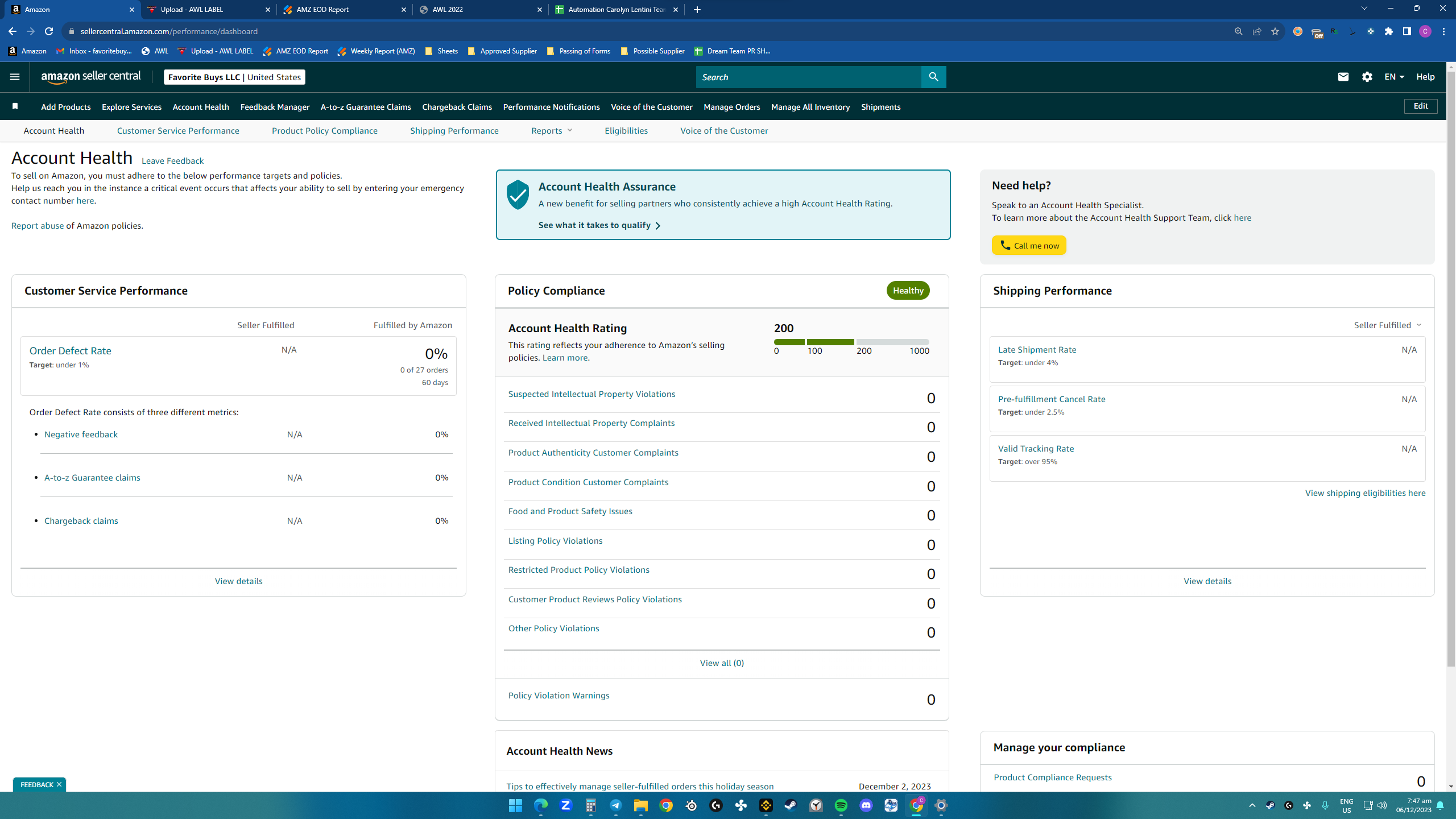Open a new browser tab with plus icon

pyautogui.click(x=697, y=10)
